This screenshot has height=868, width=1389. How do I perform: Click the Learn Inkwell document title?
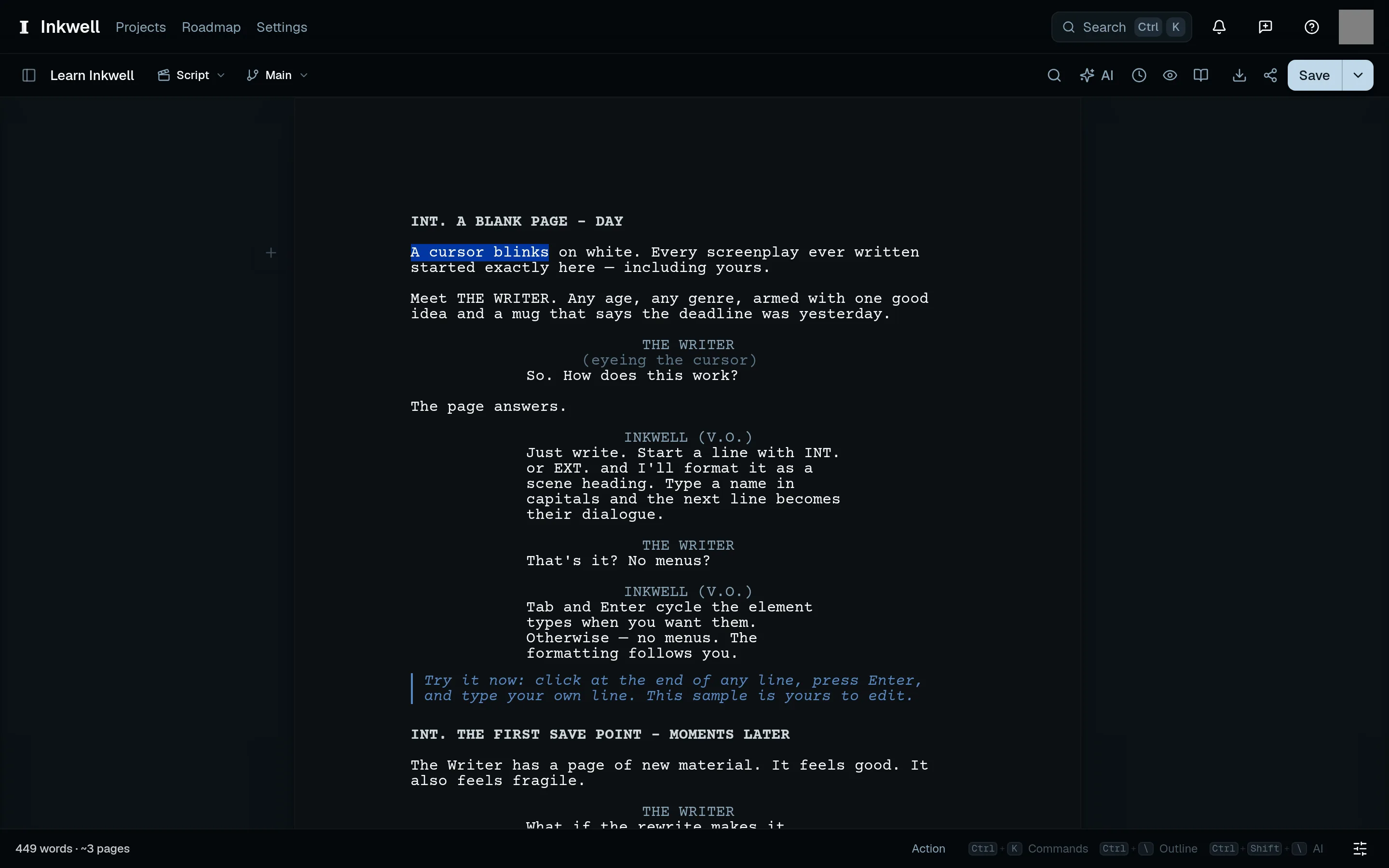pyautogui.click(x=92, y=75)
